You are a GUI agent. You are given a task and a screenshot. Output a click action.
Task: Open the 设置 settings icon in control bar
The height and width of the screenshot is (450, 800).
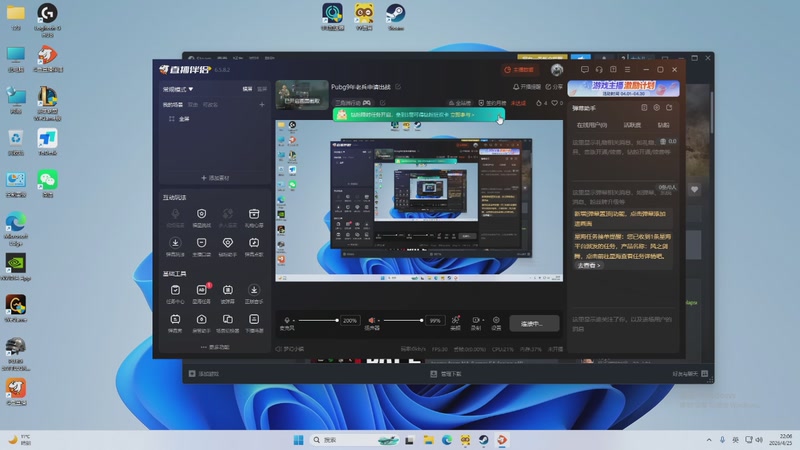(x=496, y=320)
